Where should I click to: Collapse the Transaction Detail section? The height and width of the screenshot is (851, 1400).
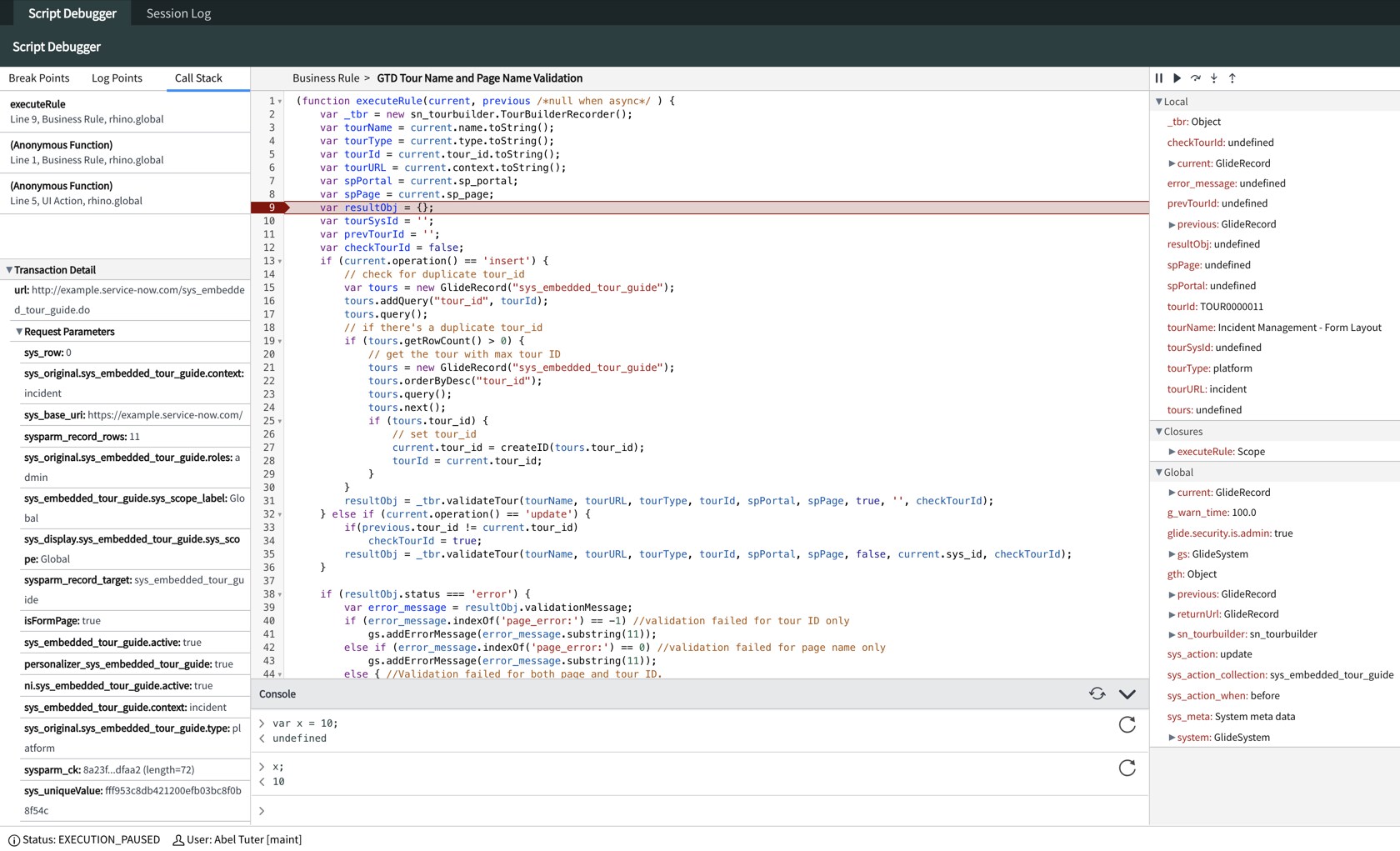[9, 270]
